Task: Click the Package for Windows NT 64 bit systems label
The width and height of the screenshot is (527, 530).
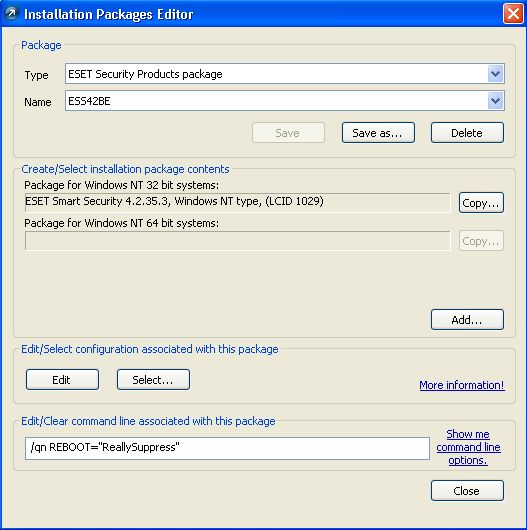Action: 121,223
